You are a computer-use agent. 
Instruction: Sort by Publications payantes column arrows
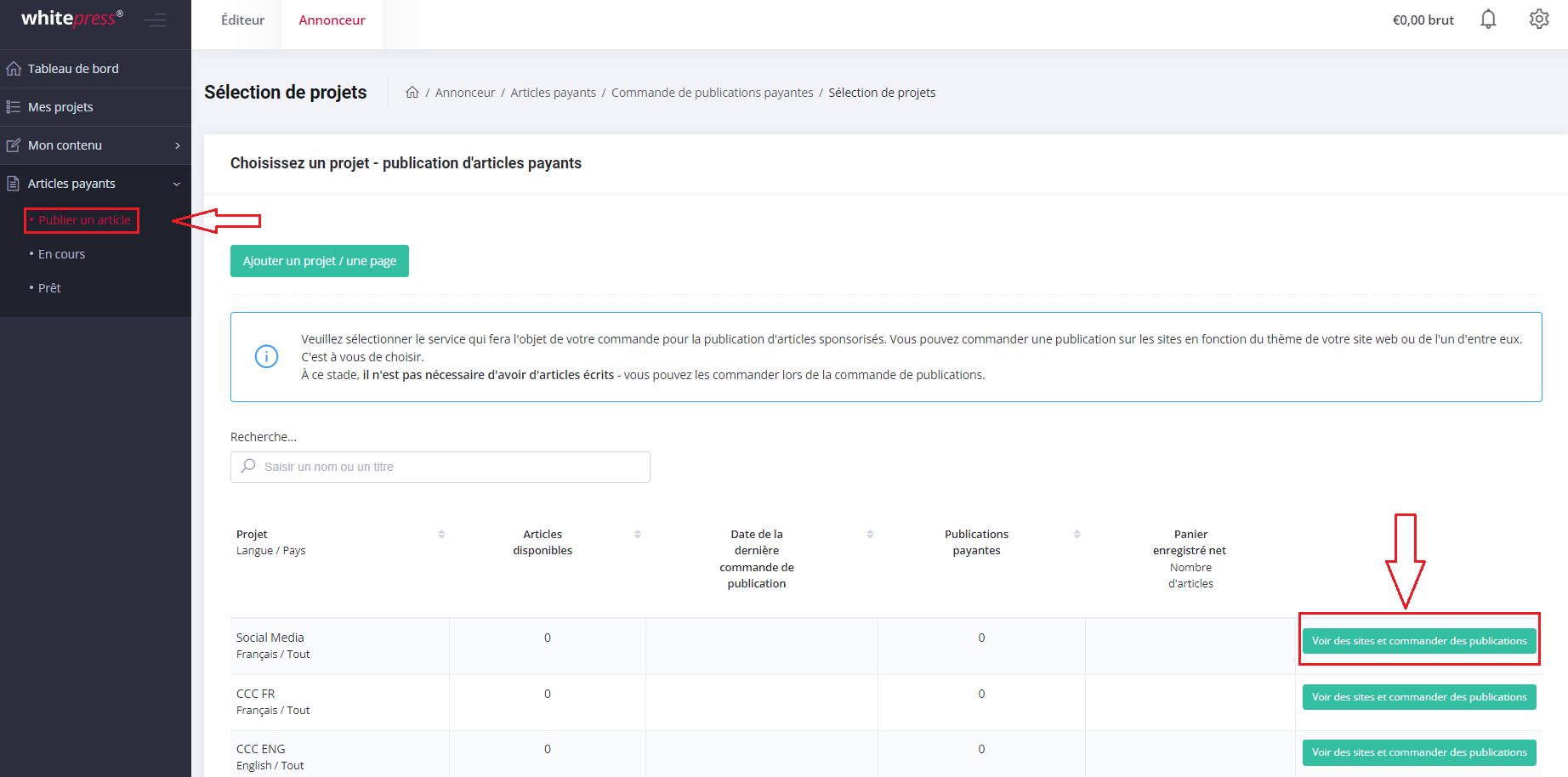[x=1077, y=534]
